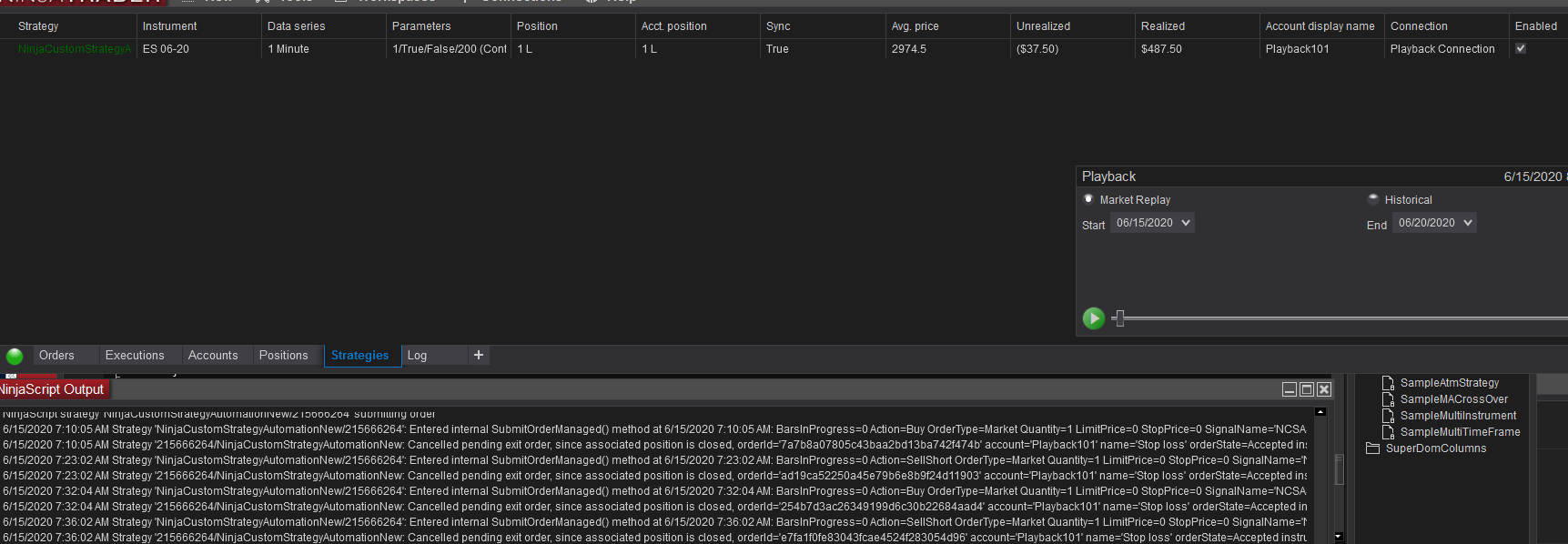Click the SampleMACrossOver file icon

1388,399
